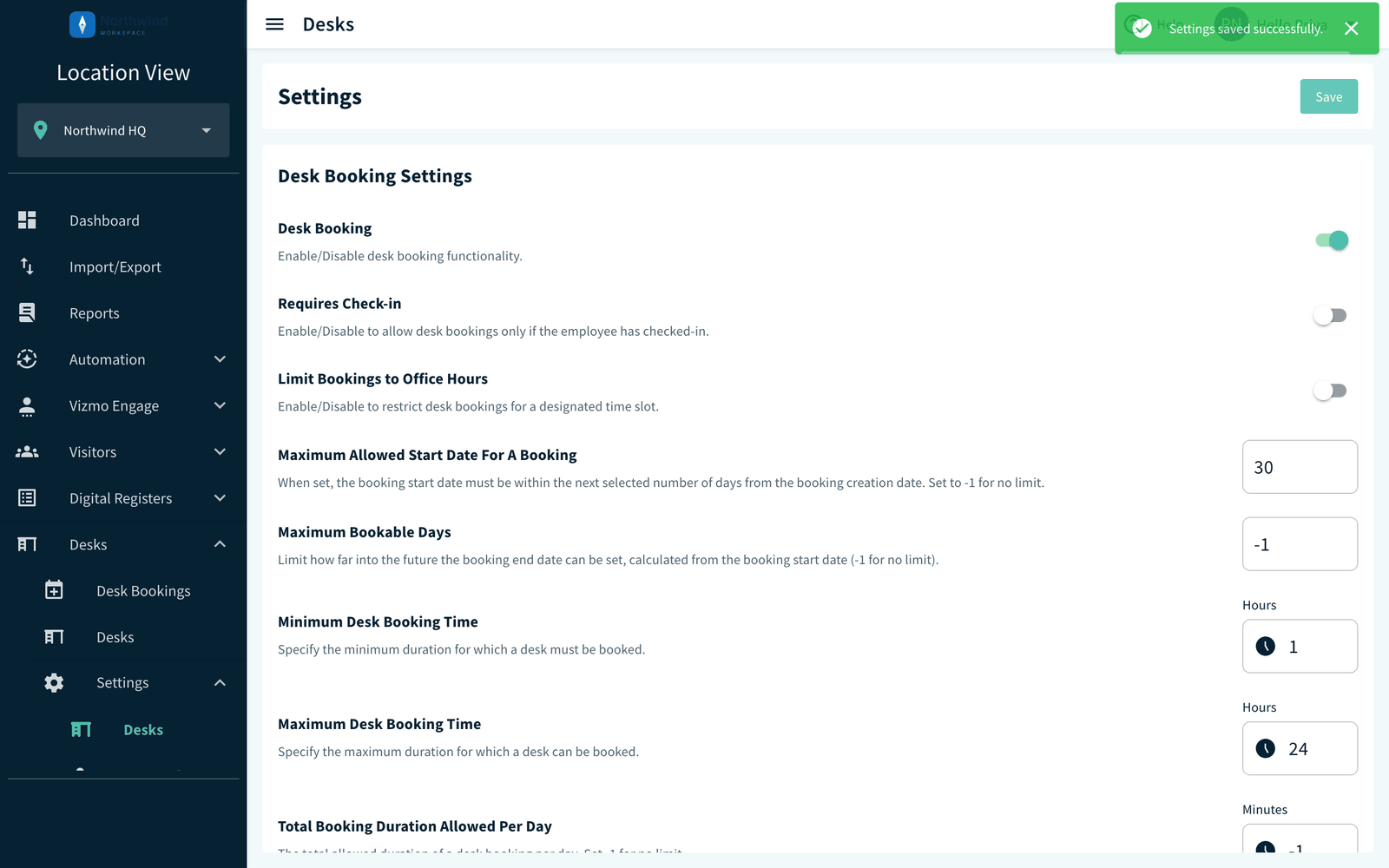This screenshot has width=1389, height=868.
Task: Open Dashboard from the sidebar
Action: [x=123, y=220]
